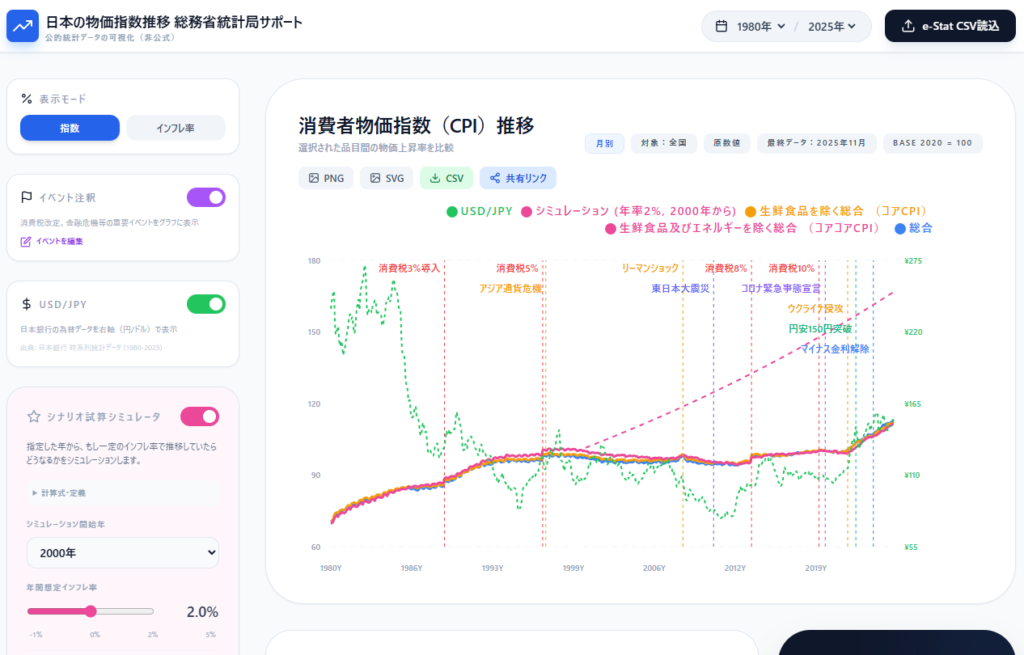
Task: Open the 2025年 end year dropdown
Action: 832,27
